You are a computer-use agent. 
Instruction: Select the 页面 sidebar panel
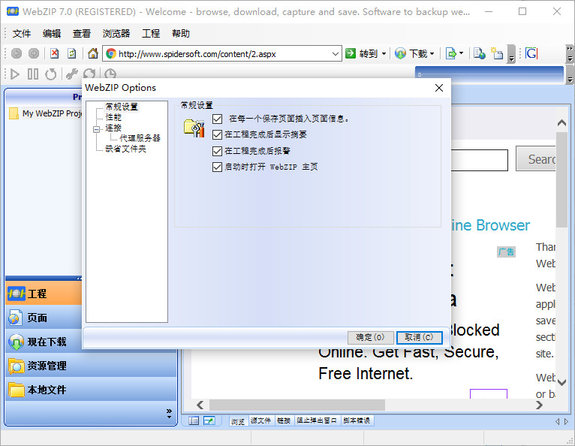(x=44, y=318)
